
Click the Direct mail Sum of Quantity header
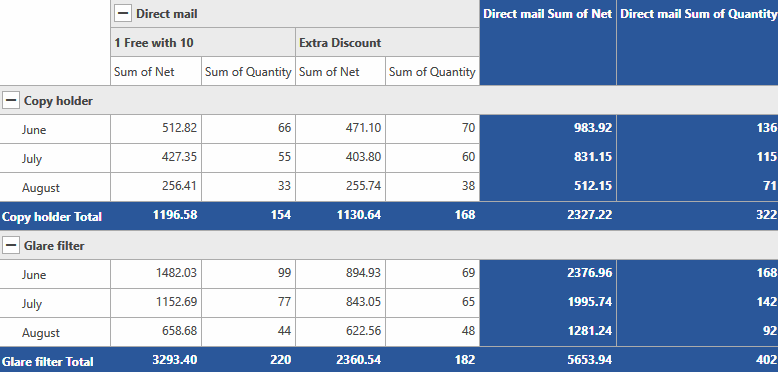click(698, 43)
